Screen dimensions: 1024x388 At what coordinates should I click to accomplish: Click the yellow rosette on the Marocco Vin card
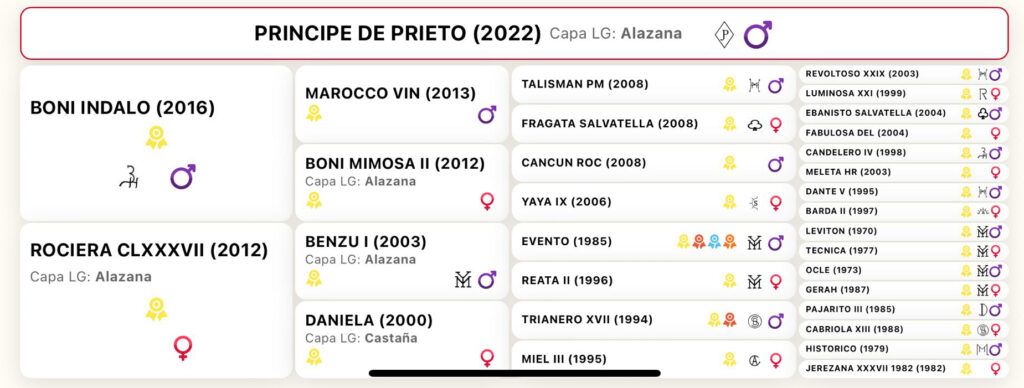click(314, 114)
